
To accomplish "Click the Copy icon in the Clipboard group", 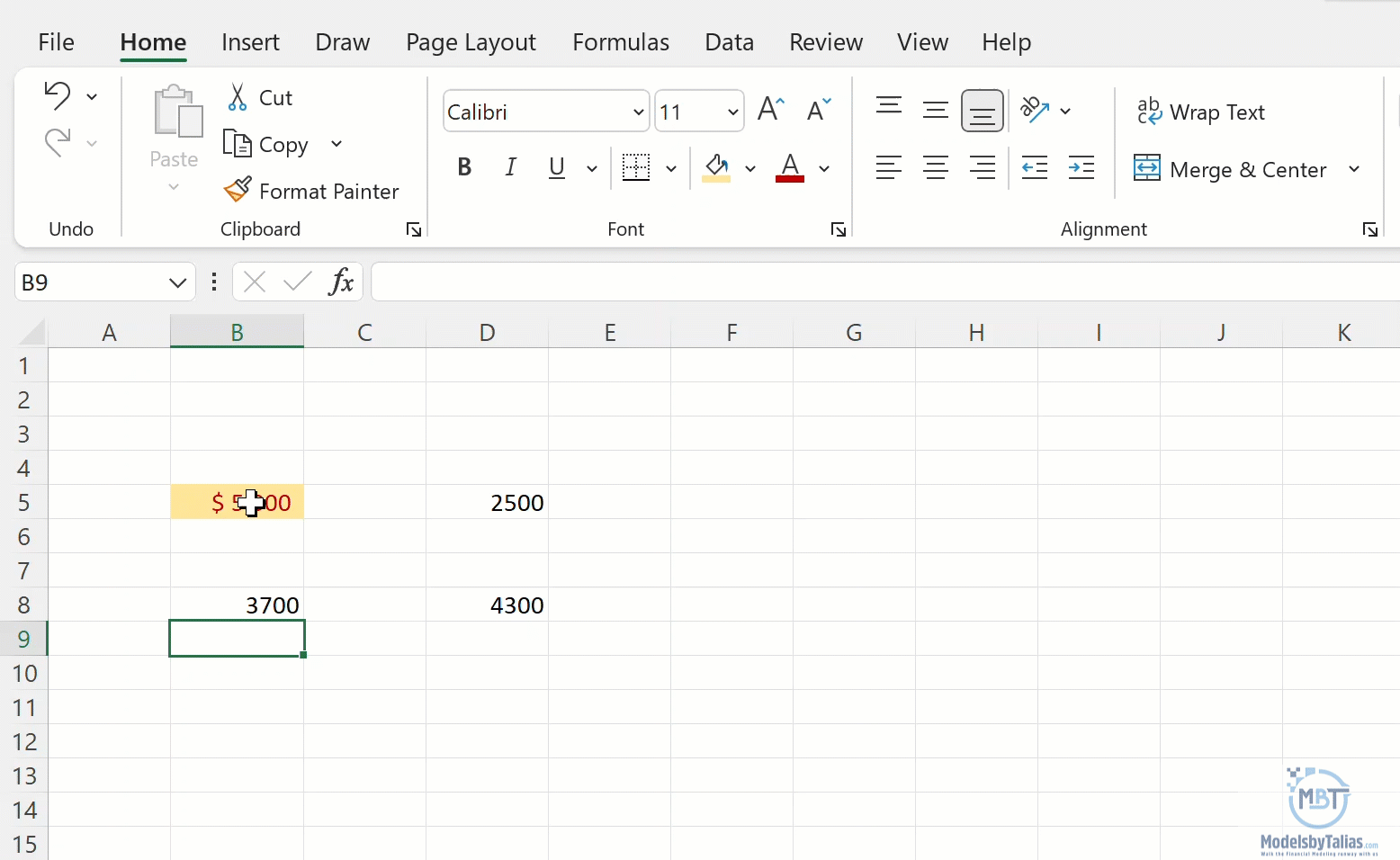I will [x=239, y=143].
